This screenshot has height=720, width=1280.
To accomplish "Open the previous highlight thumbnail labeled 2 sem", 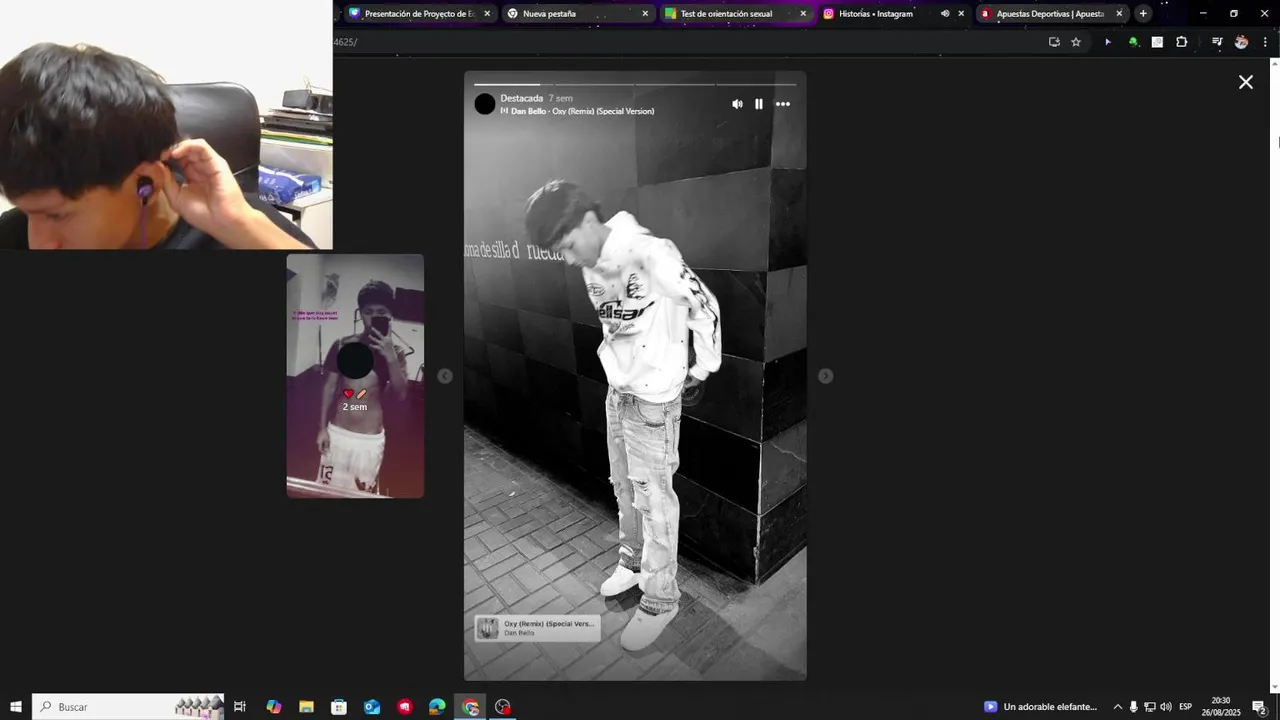I will coord(355,376).
